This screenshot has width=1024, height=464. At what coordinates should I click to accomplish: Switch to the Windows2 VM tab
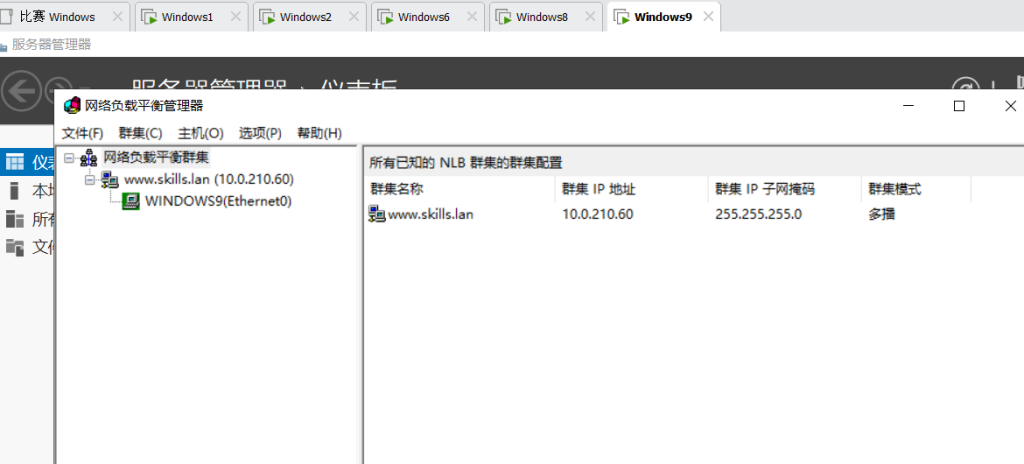pyautogui.click(x=305, y=17)
